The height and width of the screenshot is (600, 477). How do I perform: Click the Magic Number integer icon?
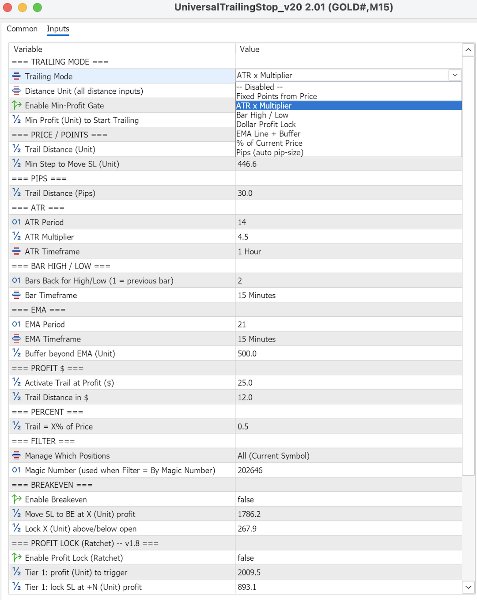[x=16, y=470]
